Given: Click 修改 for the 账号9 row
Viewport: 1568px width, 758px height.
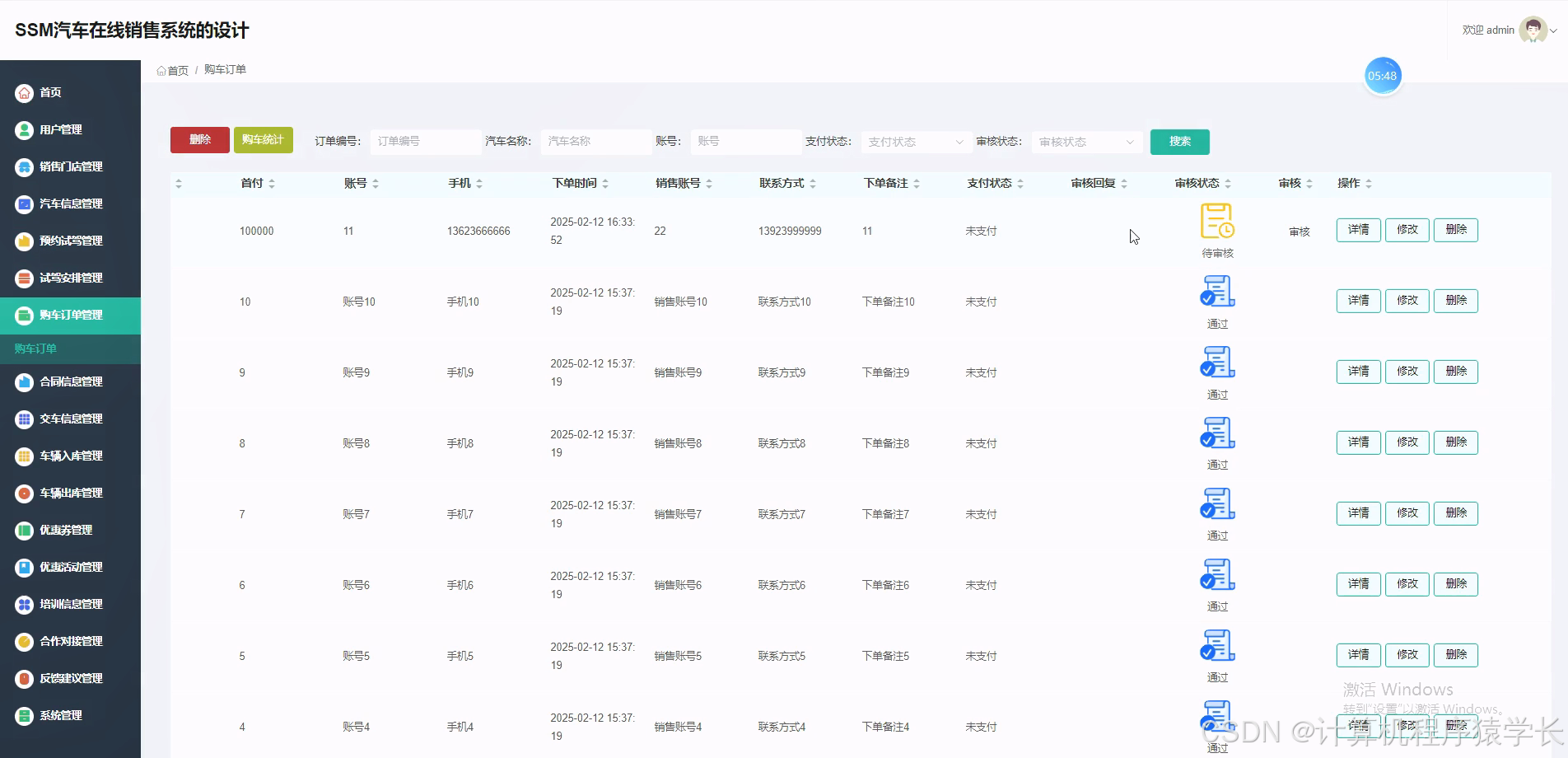Looking at the screenshot, I should pos(1407,372).
